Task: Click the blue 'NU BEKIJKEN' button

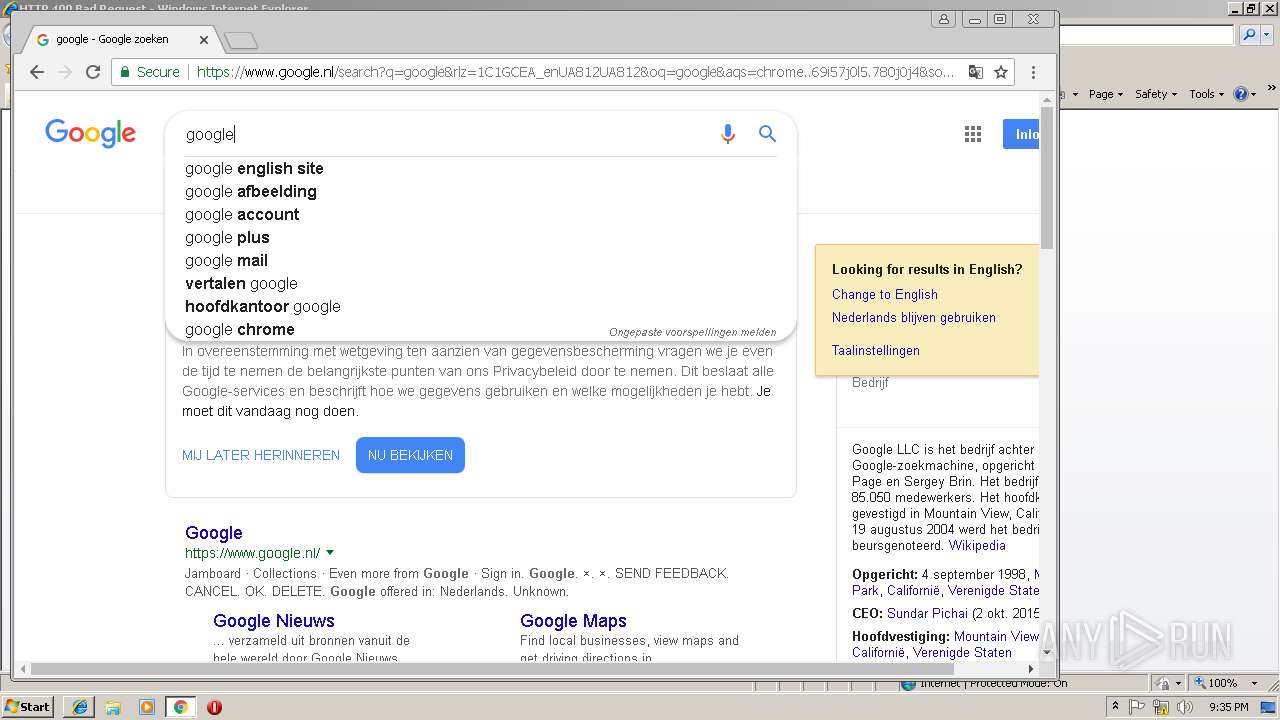Action: 410,455
